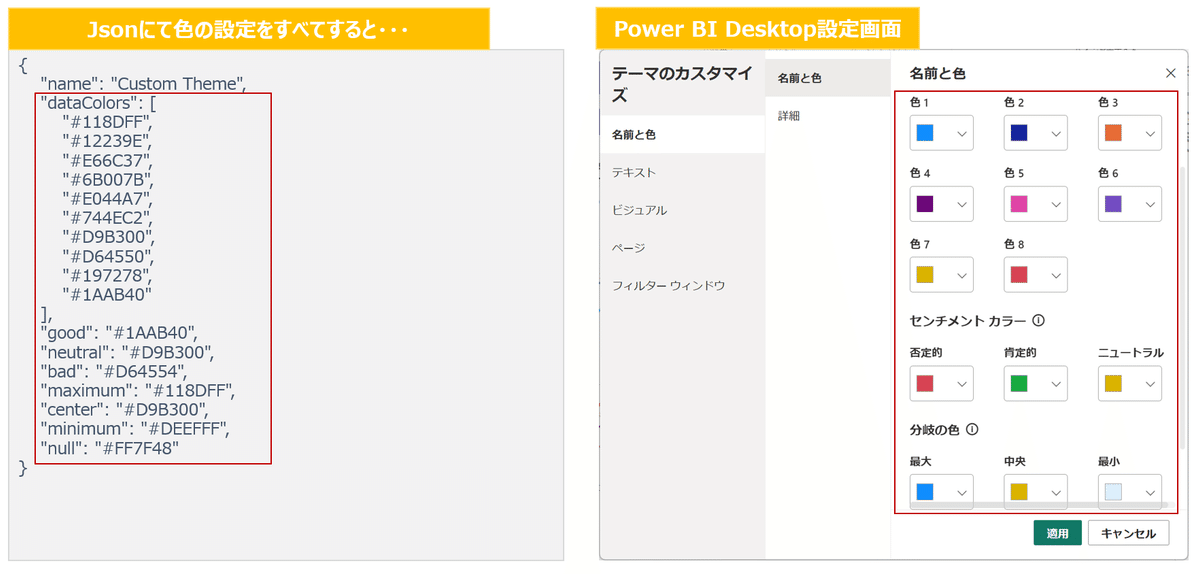Click the "#E66C37" code line

pos(108,159)
